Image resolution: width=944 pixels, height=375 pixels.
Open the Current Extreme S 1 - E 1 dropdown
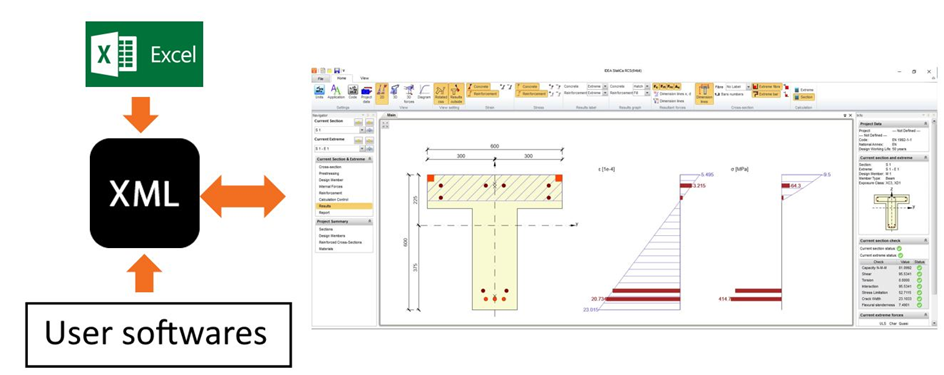(340, 148)
